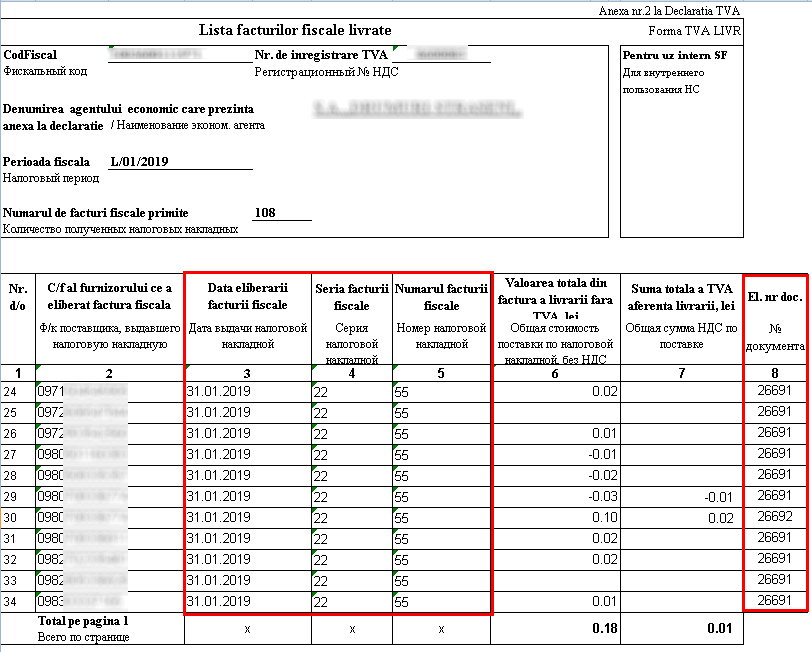This screenshot has width=812, height=652.
Task: Select the "CodFiscal" label
Action: 30,54
